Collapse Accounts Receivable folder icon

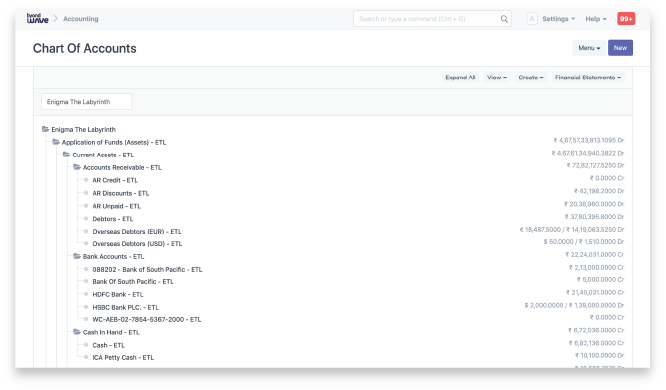77,167
